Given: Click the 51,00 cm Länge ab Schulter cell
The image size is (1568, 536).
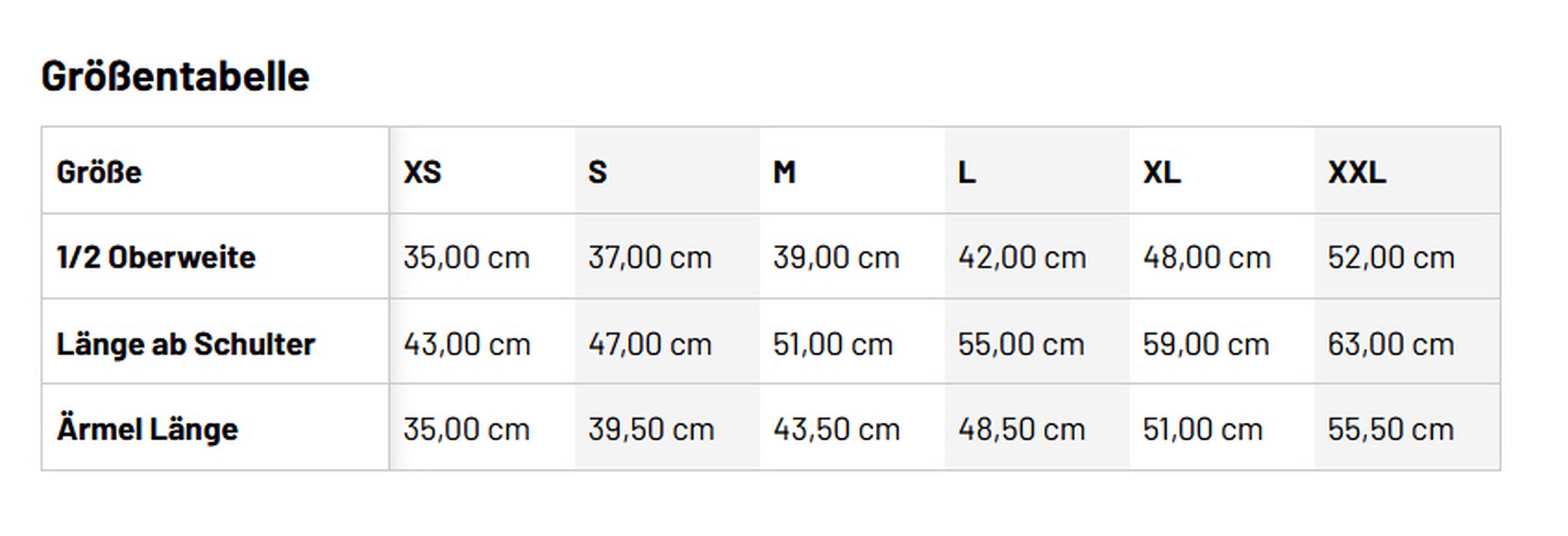Looking at the screenshot, I should (832, 344).
